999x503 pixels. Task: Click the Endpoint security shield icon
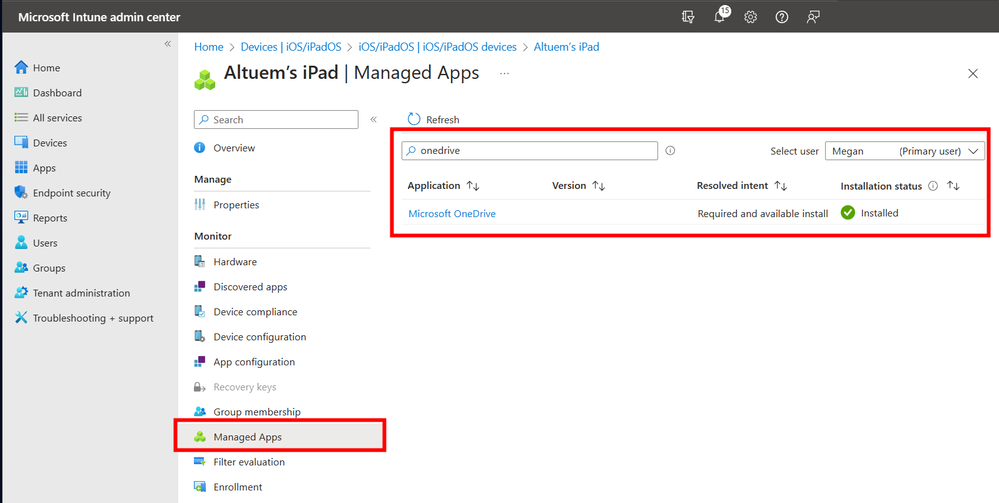[21, 193]
